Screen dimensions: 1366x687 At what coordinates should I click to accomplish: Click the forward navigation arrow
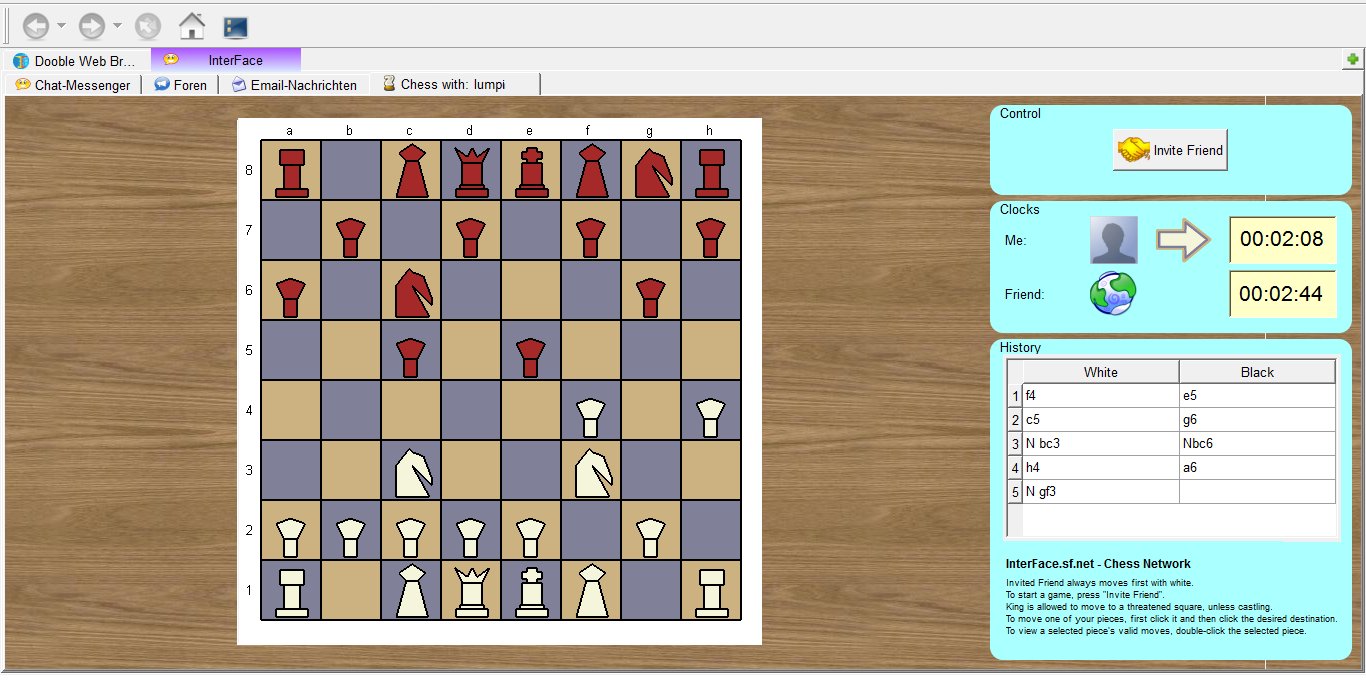click(x=92, y=26)
